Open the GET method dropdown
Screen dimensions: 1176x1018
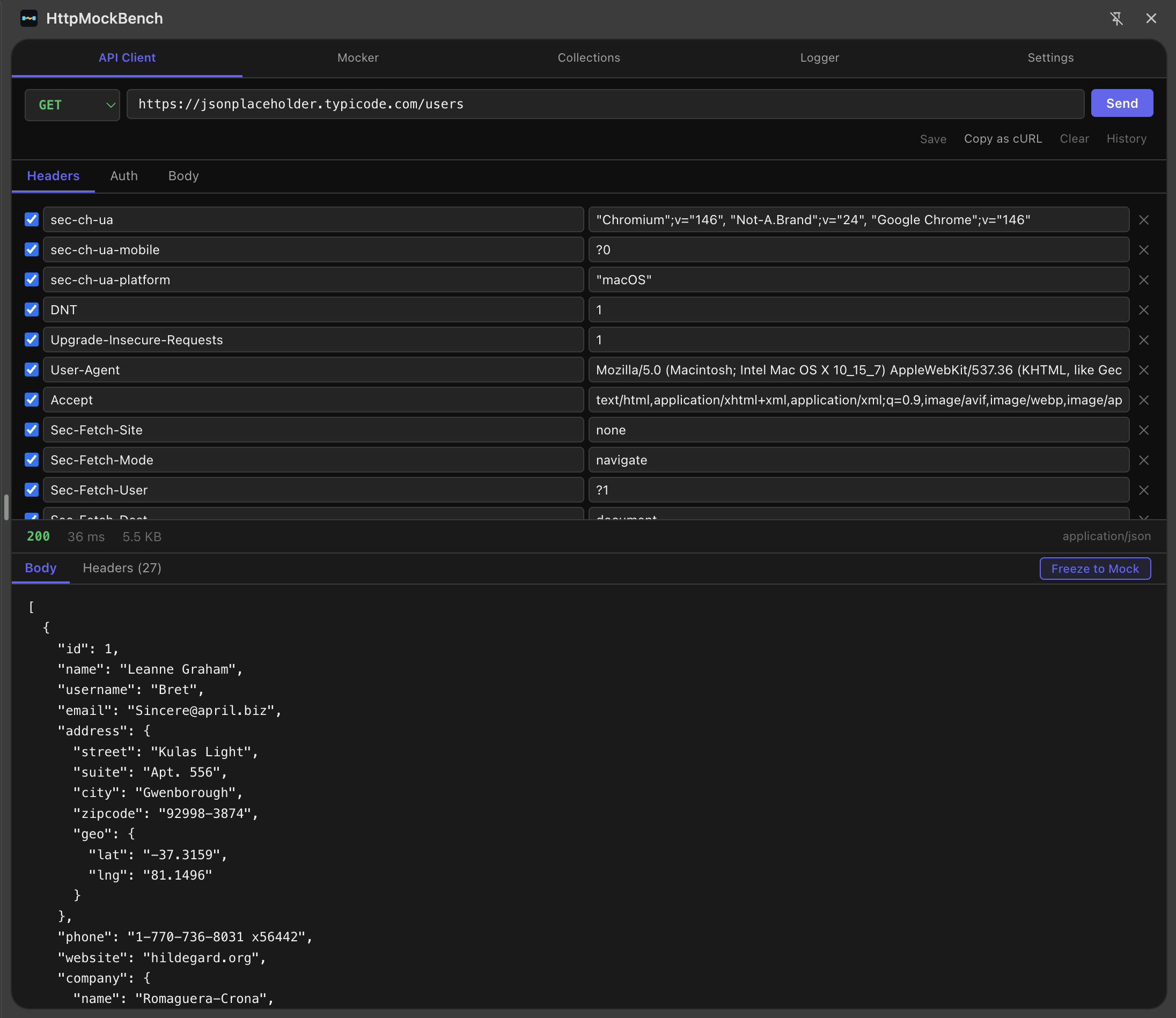pyautogui.click(x=72, y=105)
